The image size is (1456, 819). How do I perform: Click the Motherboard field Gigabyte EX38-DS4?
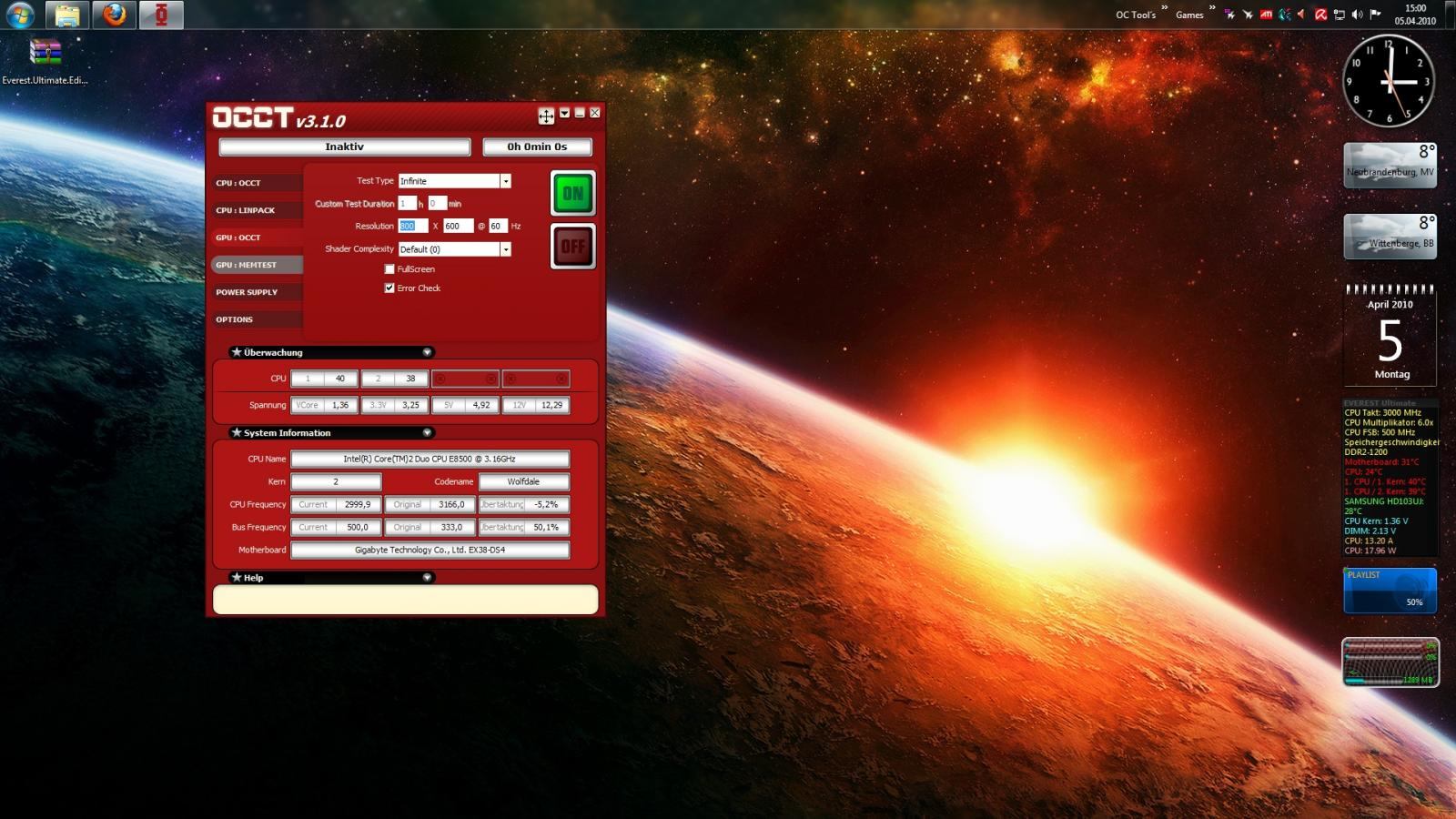click(x=430, y=551)
